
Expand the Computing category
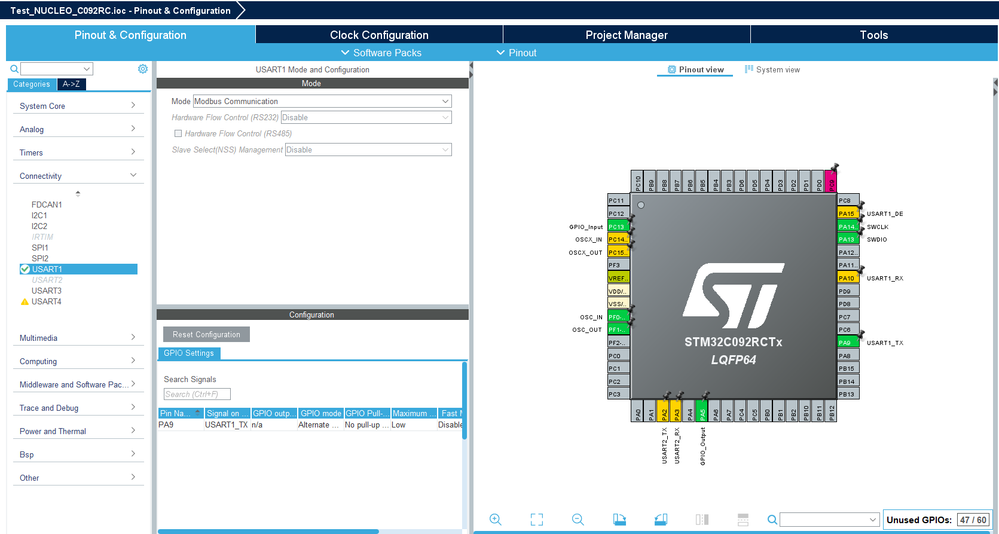coord(78,361)
